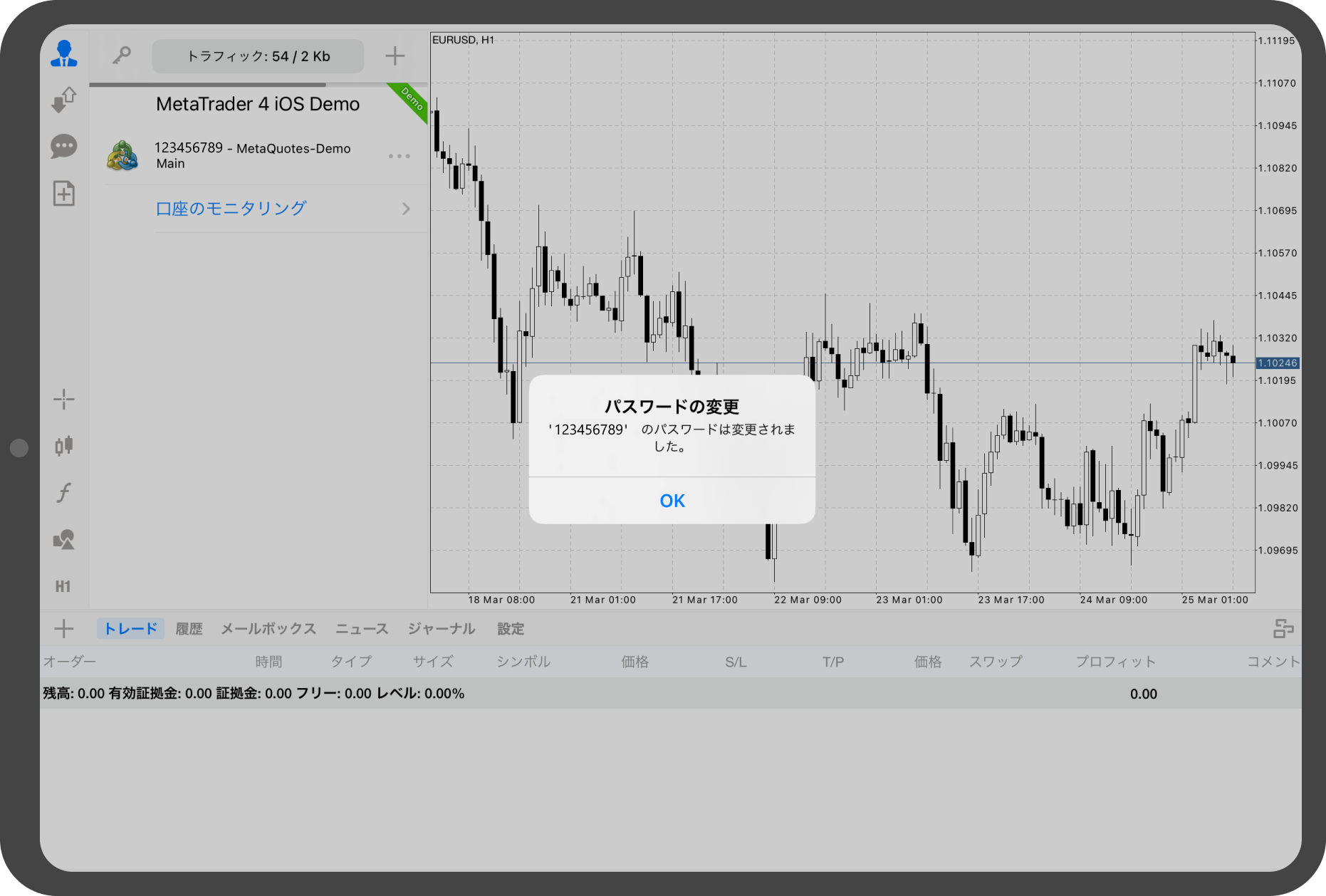Open the メールボックス tab
1326x896 pixels.
[x=268, y=629]
